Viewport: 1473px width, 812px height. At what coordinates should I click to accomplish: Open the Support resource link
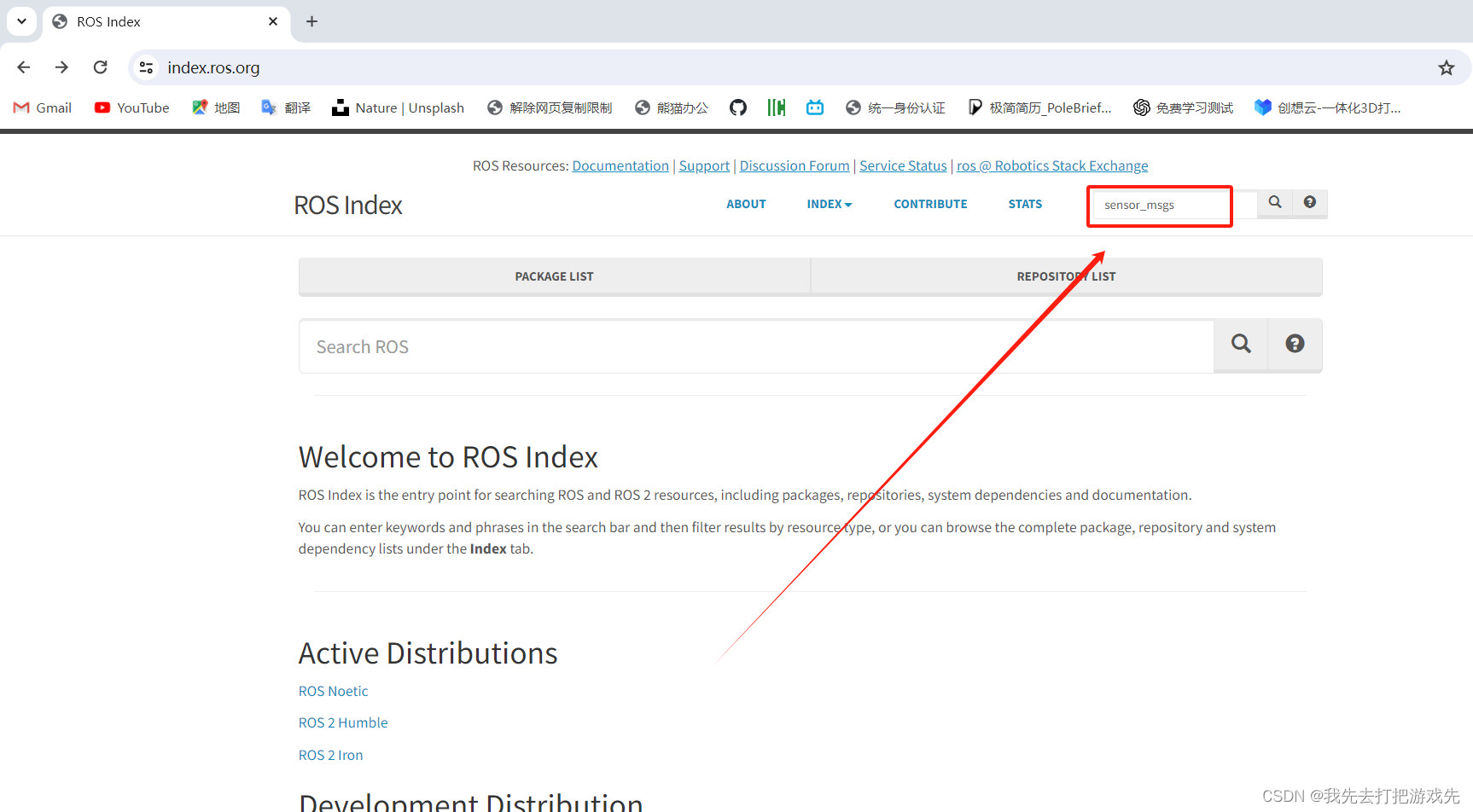pyautogui.click(x=704, y=165)
